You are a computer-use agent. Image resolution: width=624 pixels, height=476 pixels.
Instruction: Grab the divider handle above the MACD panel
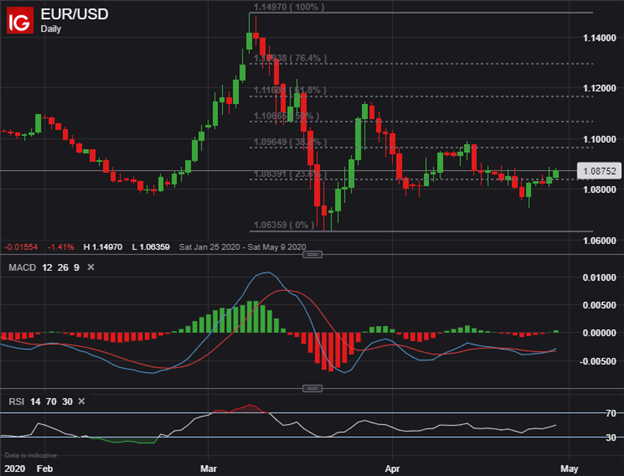click(312, 255)
